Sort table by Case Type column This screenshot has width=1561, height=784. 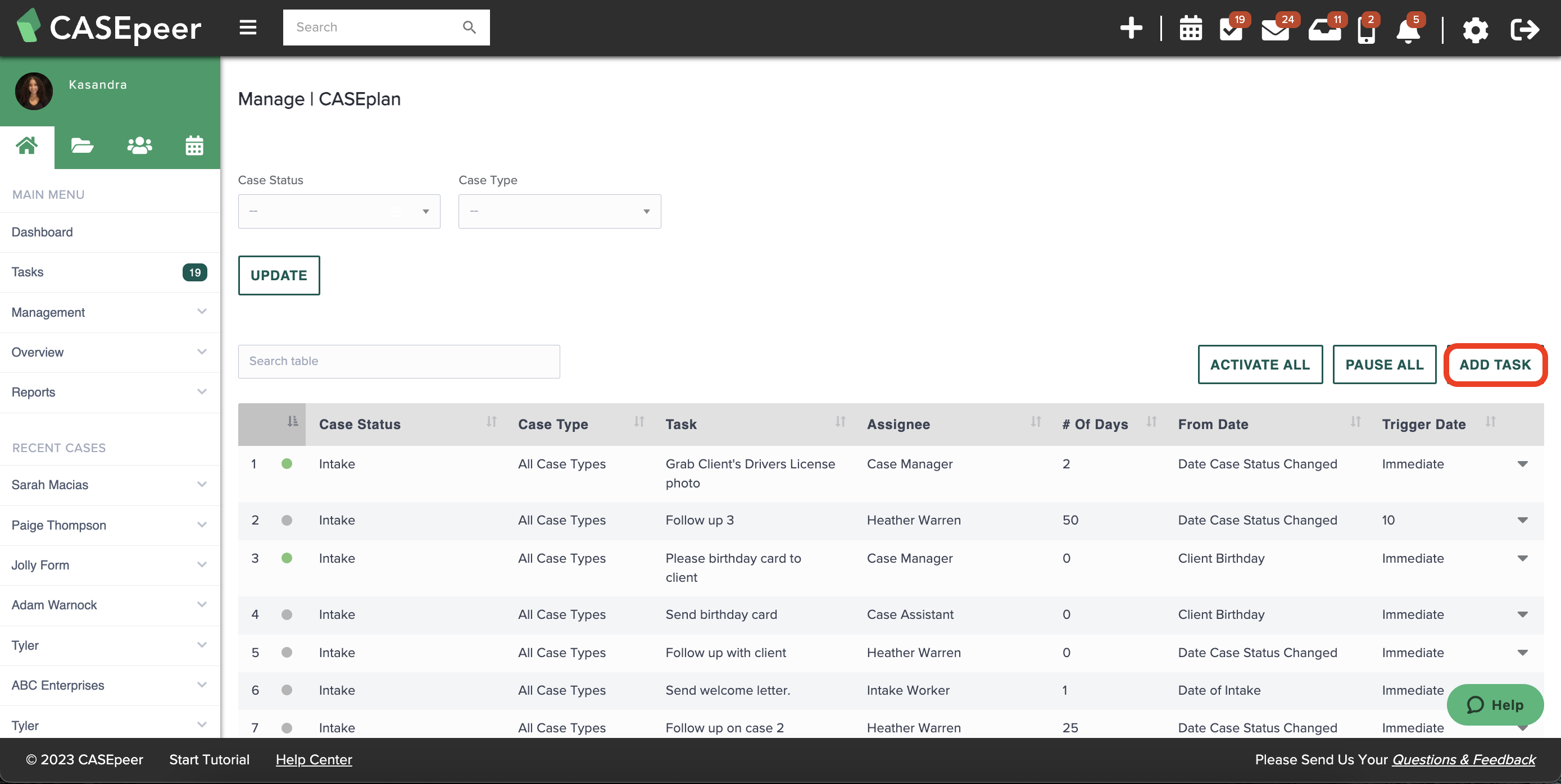(639, 421)
